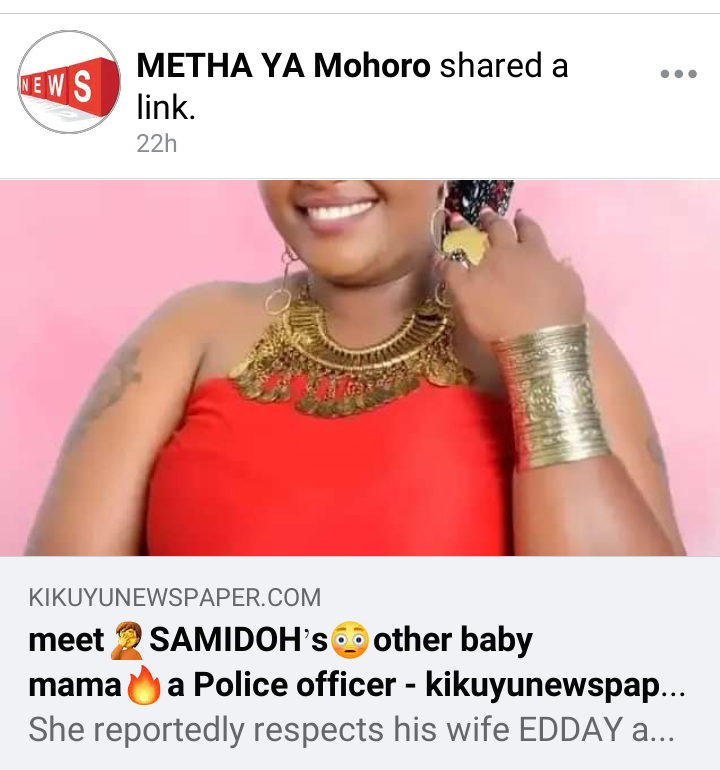720x770 pixels.
Task: Click the word 'SAMIDOH's' in the headline
Action: [238, 640]
